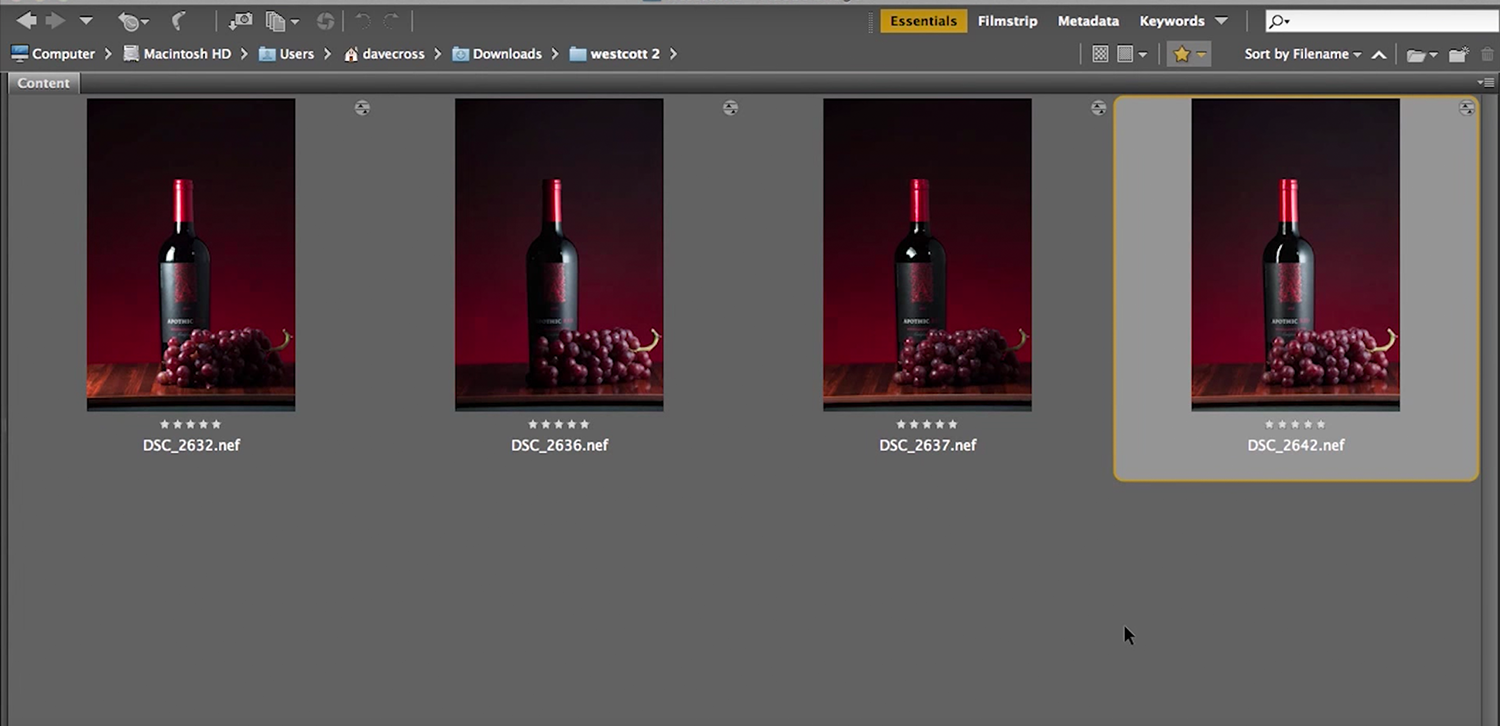Image resolution: width=1500 pixels, height=726 pixels.
Task: Navigate to the Downloads breadcrumb folder
Action: (505, 53)
